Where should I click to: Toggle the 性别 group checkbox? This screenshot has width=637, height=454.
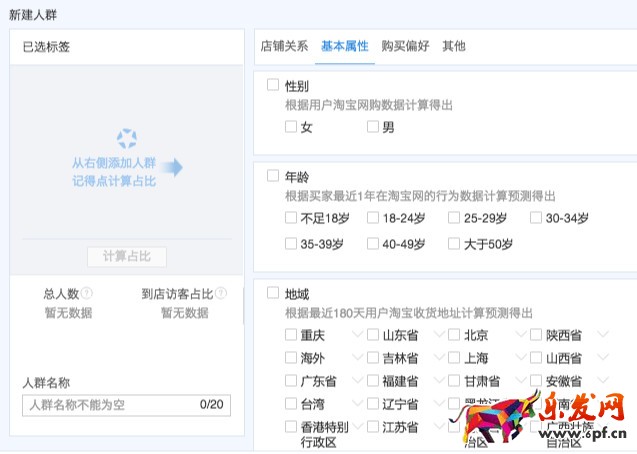point(273,85)
